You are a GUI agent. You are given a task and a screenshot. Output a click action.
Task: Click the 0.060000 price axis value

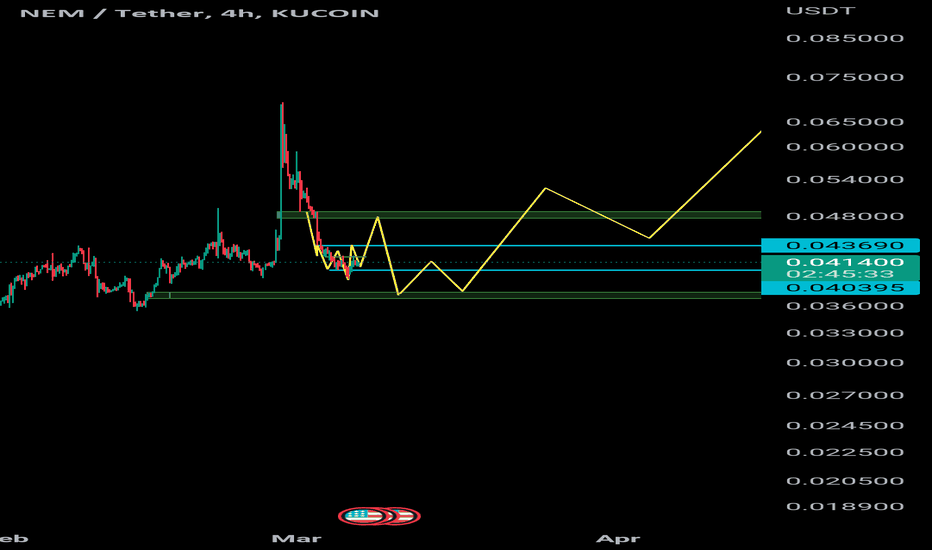[x=845, y=147]
